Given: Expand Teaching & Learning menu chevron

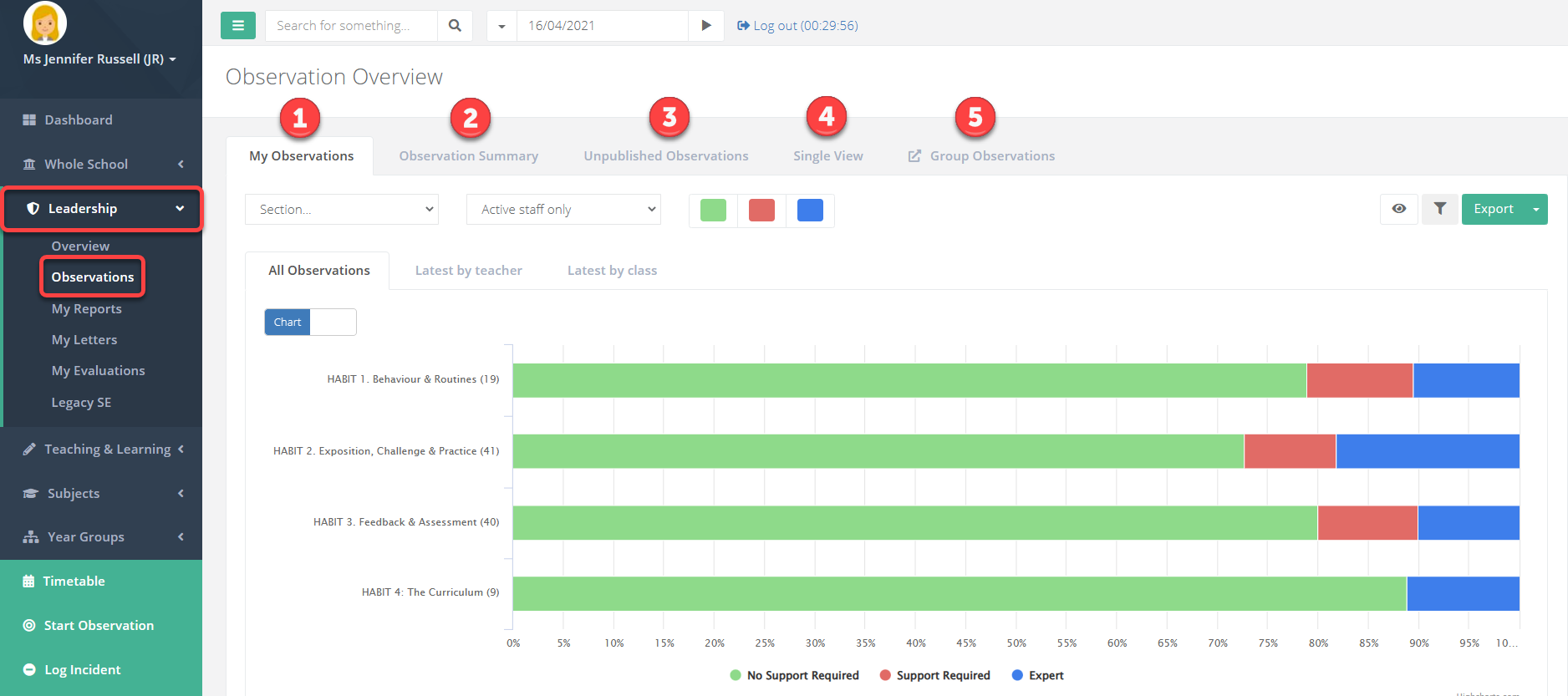Looking at the screenshot, I should coord(181,450).
